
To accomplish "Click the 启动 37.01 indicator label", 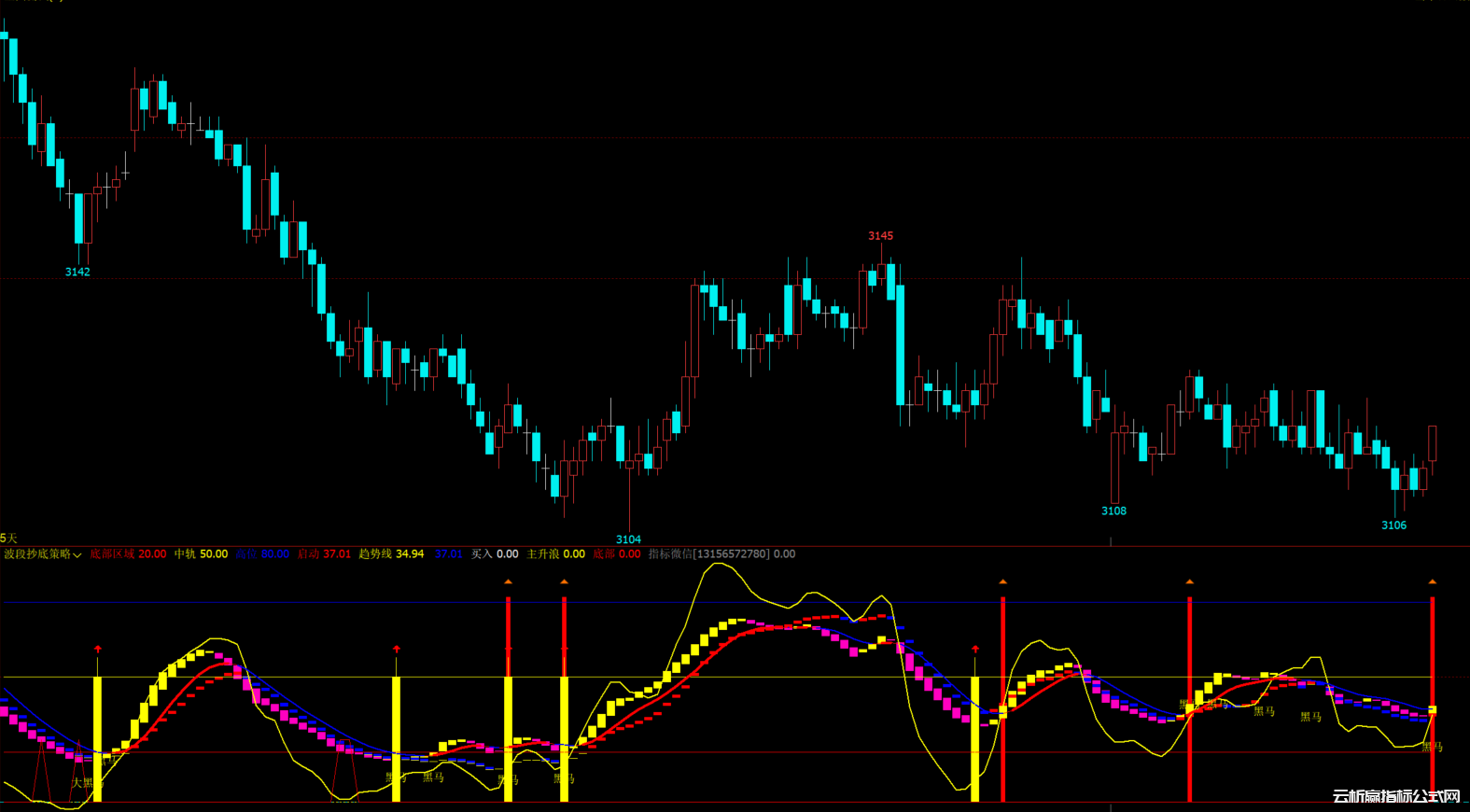I will click(x=324, y=554).
